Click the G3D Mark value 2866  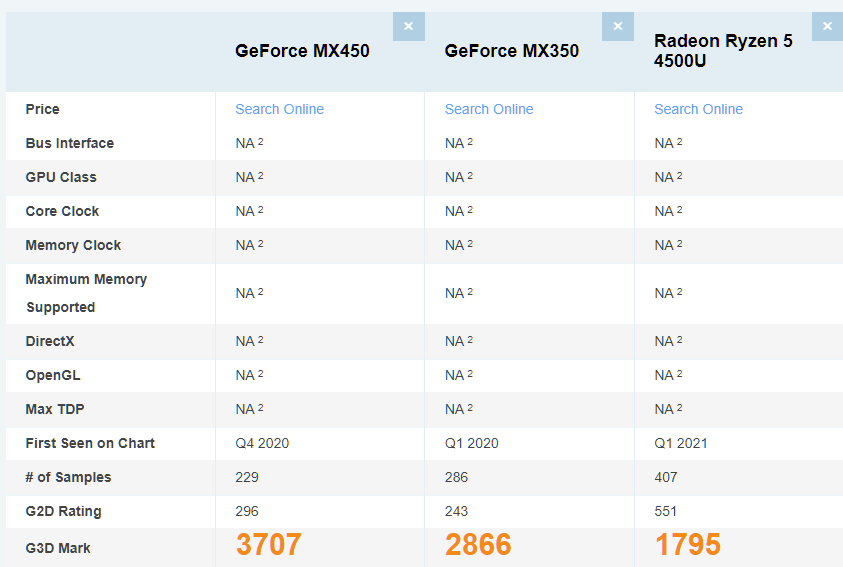click(x=478, y=544)
